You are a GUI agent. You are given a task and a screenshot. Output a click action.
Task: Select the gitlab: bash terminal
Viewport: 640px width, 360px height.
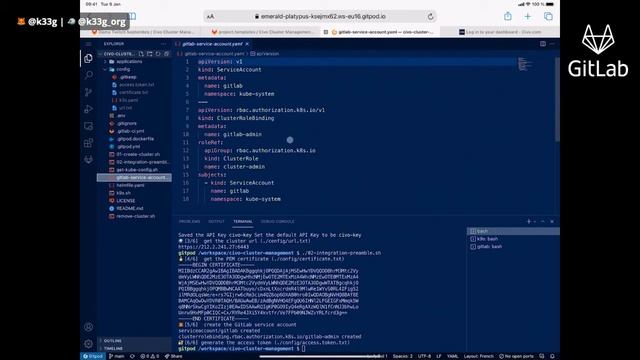[513, 247]
